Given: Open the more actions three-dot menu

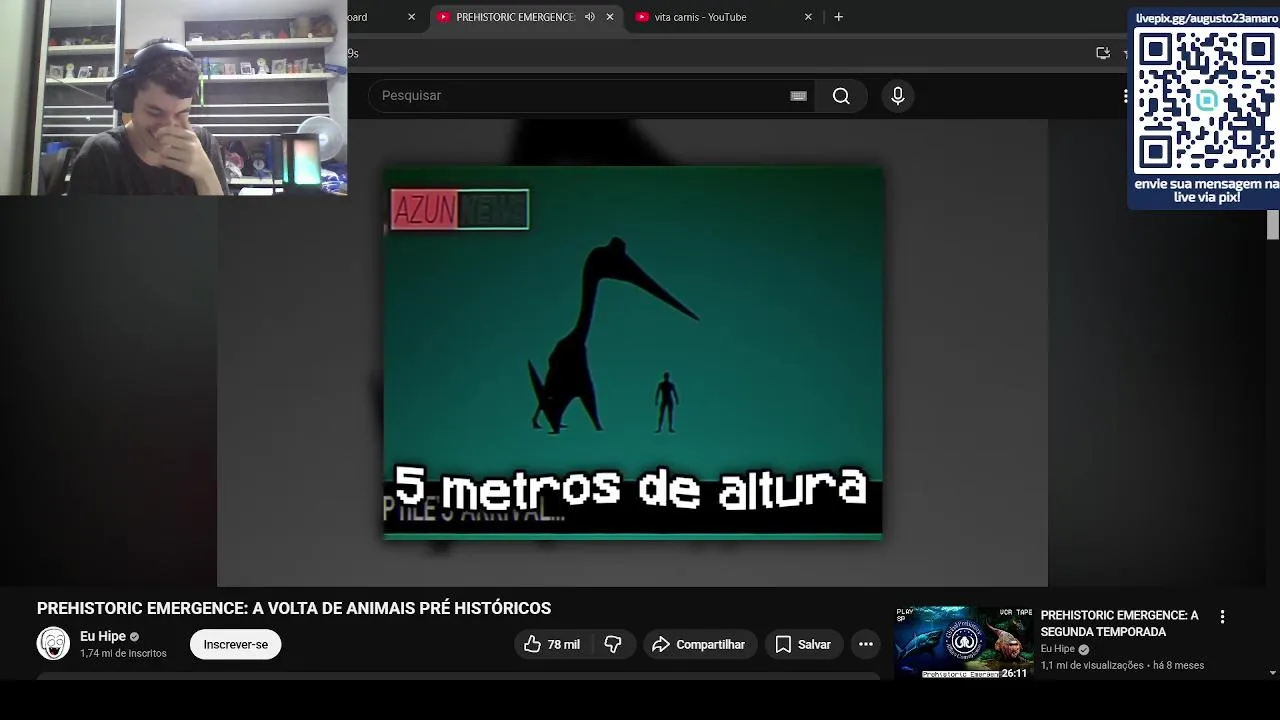Looking at the screenshot, I should tap(866, 645).
